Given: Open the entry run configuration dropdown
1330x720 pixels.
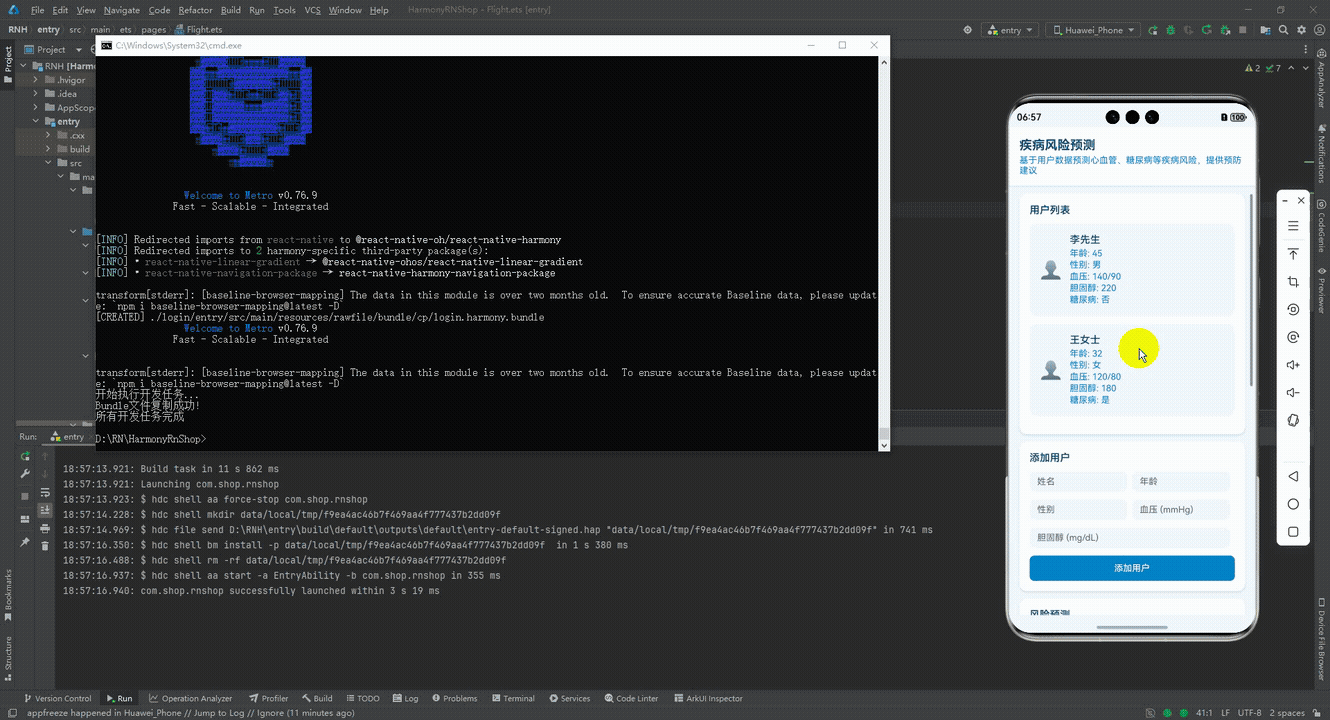Looking at the screenshot, I should click(1009, 30).
